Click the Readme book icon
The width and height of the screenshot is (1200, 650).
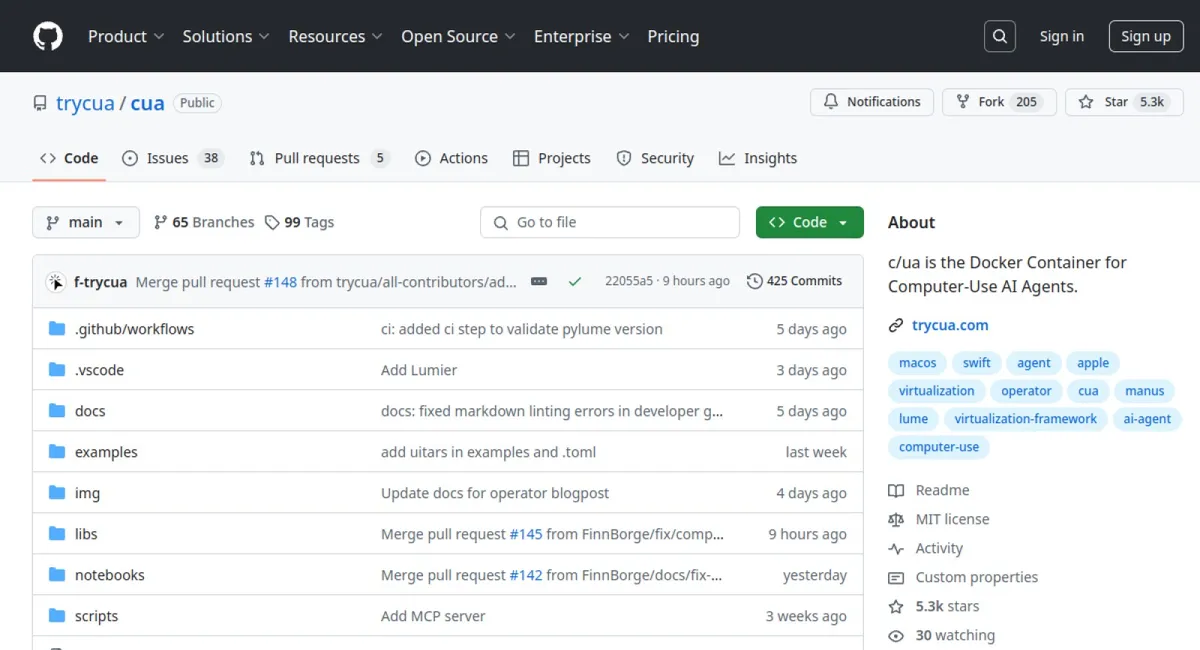(x=896, y=490)
